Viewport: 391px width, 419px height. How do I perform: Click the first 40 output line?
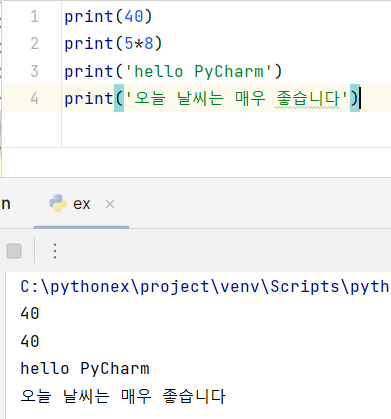click(x=30, y=313)
